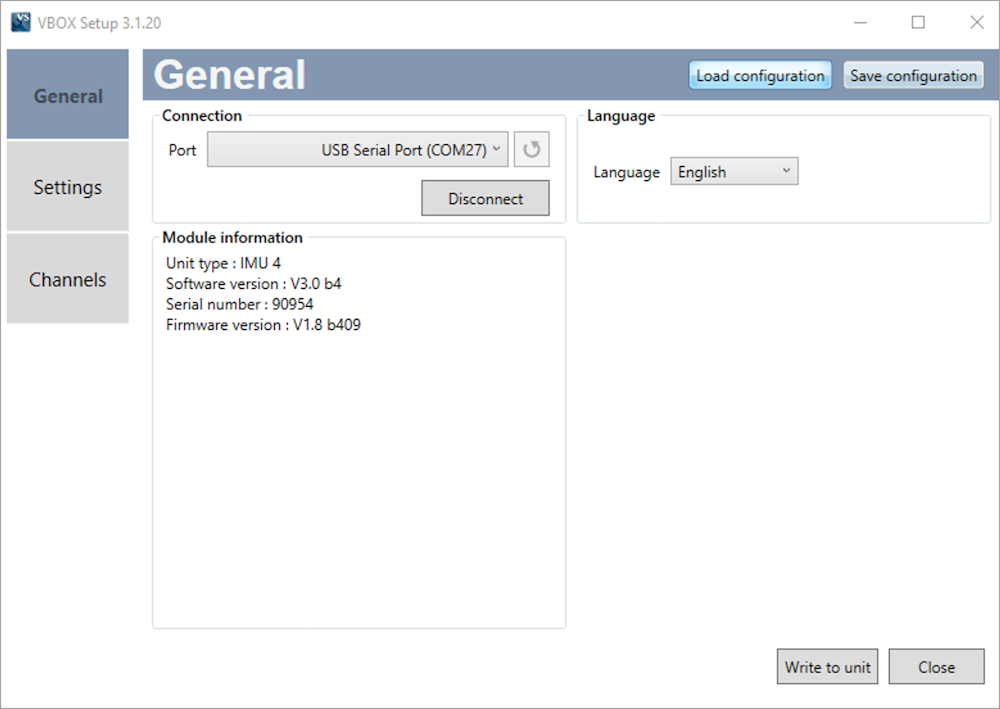The image size is (1000, 709).
Task: Click the Port field label
Action: point(182,150)
